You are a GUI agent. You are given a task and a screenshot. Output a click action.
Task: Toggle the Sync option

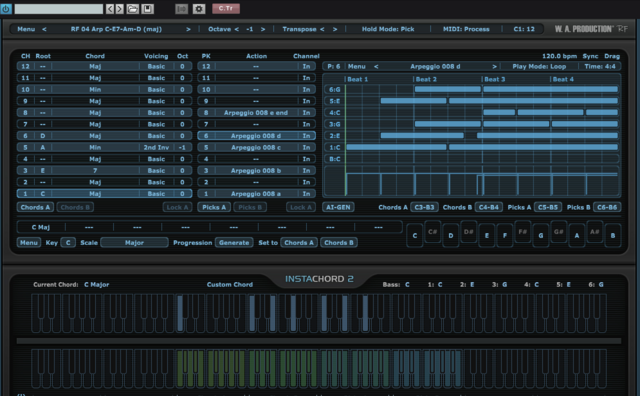[x=590, y=56]
